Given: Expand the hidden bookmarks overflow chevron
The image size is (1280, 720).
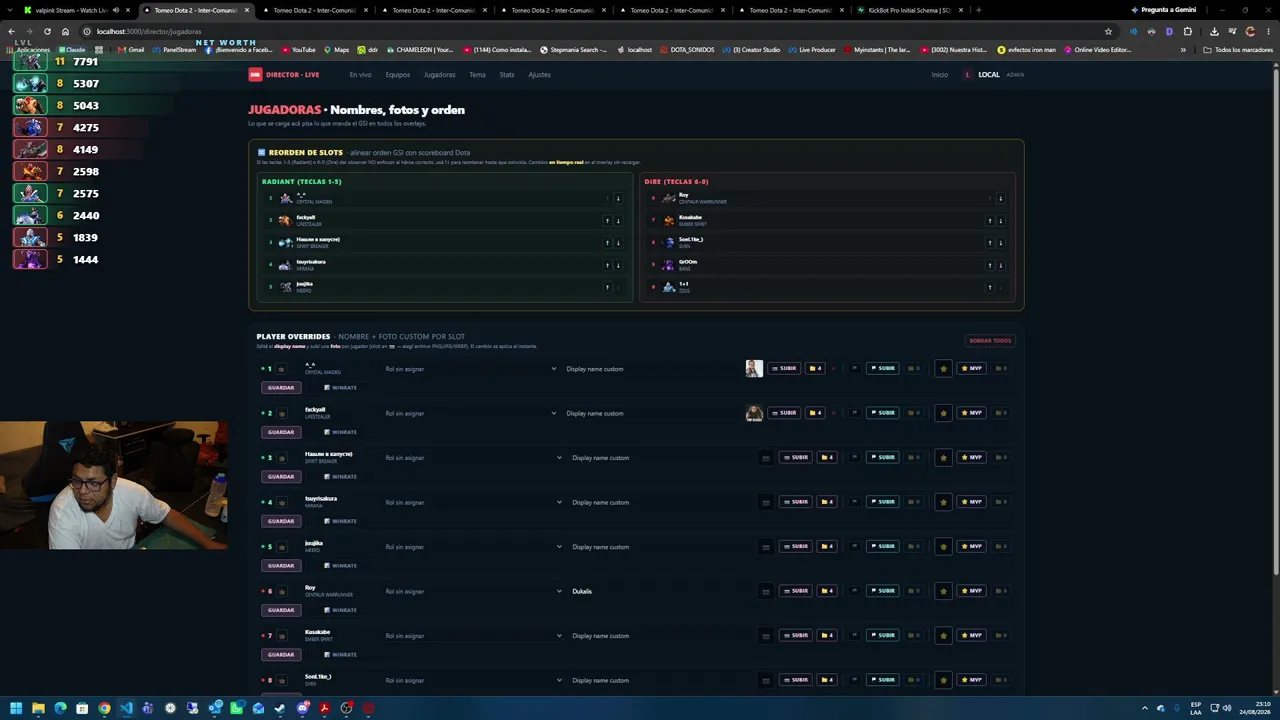Looking at the screenshot, I should 1183,49.
